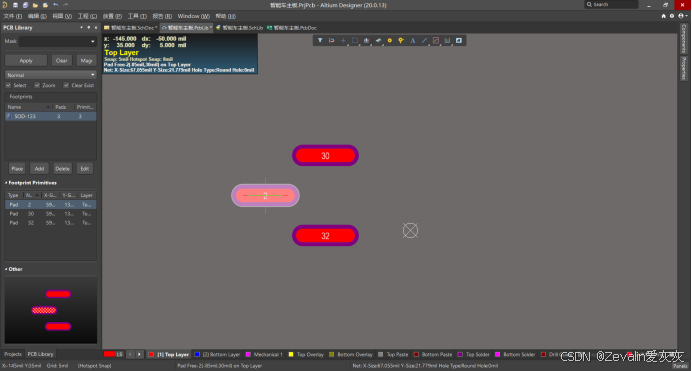Click the Add footprint button
The image size is (692, 371).
pos(39,169)
